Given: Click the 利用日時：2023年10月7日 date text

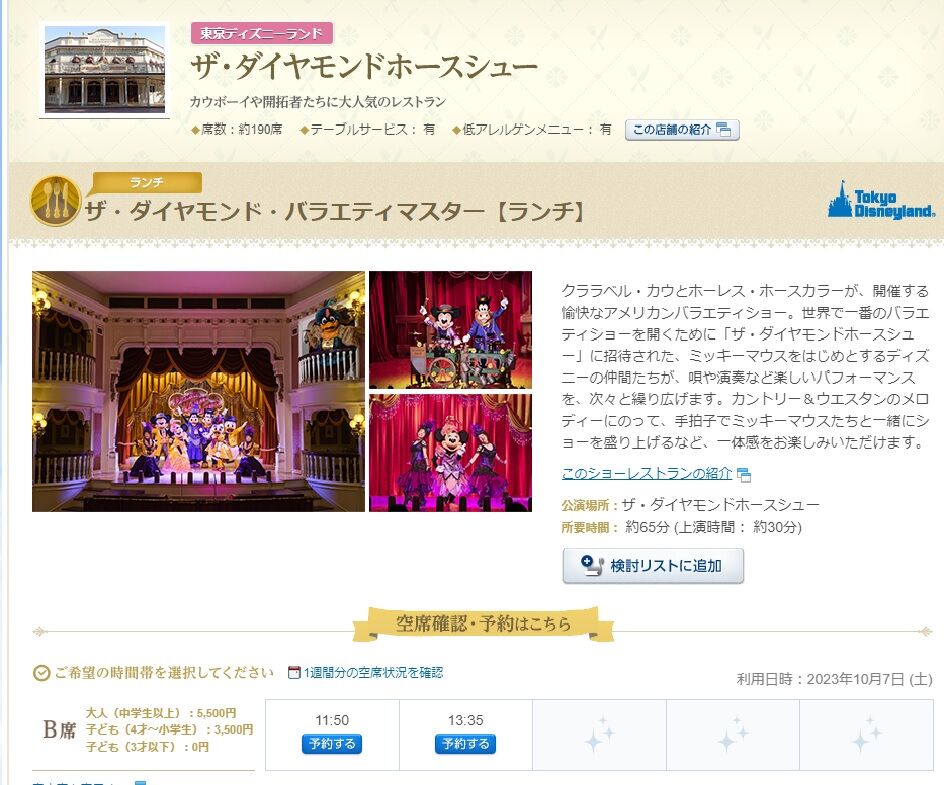Looking at the screenshot, I should [x=834, y=679].
